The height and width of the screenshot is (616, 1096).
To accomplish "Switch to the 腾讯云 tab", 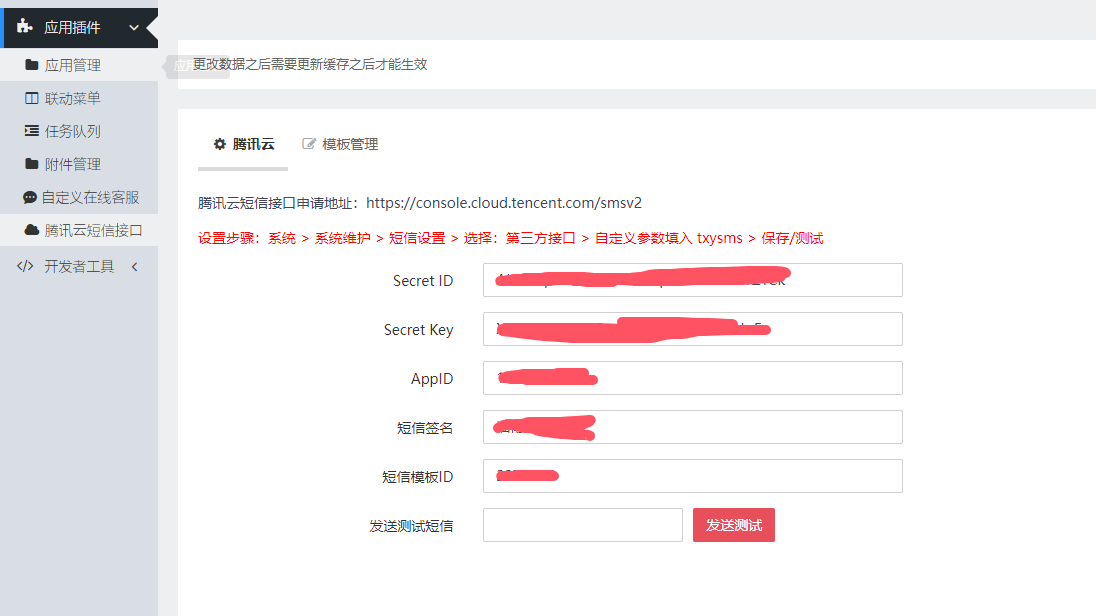I will [243, 144].
